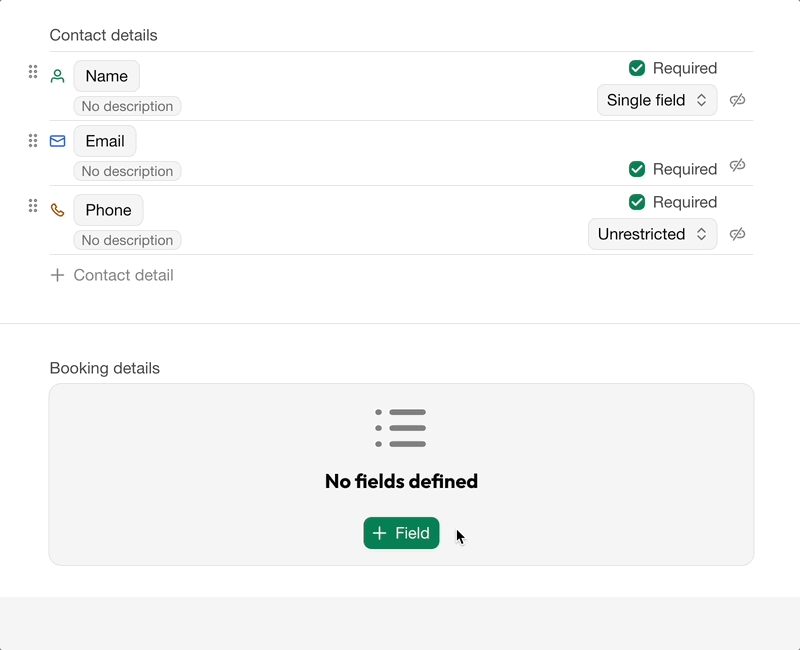Screen dimensions: 800x650
Task: Open the Unrestricted phone dropdown
Action: [x=652, y=234]
